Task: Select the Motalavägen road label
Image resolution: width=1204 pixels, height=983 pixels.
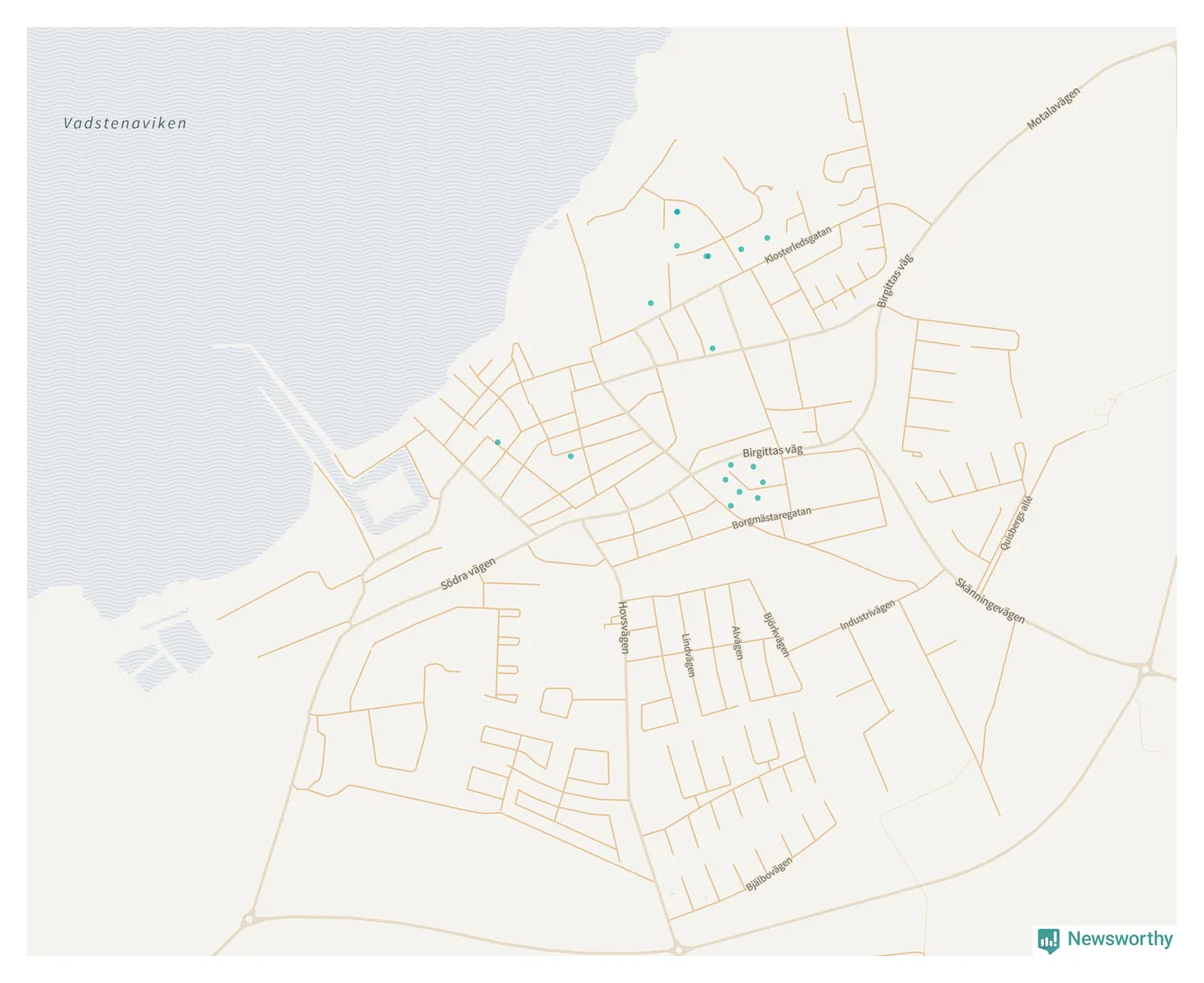Action: tap(1053, 109)
